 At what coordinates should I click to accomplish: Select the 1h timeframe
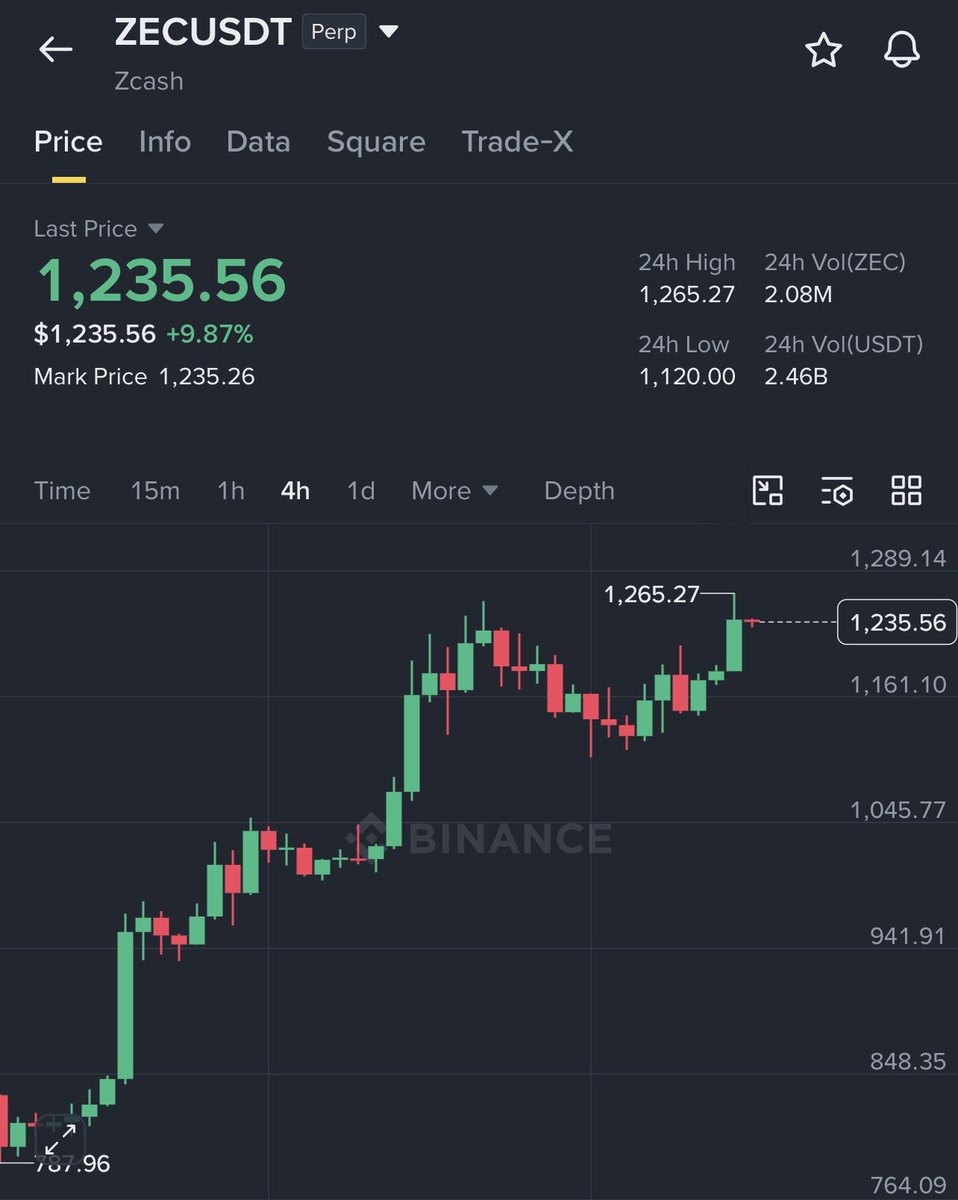[x=231, y=491]
